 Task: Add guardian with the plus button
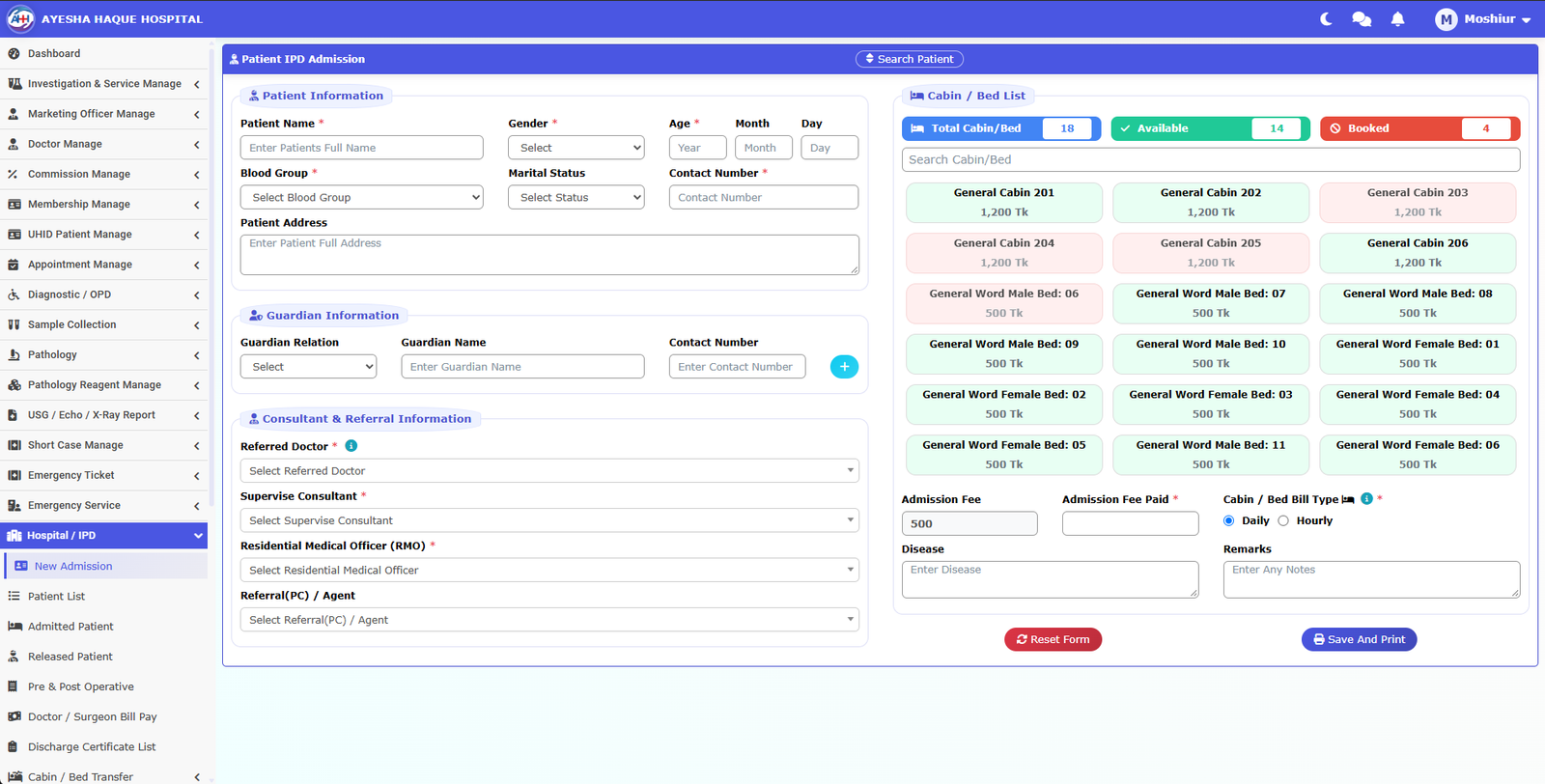pyautogui.click(x=844, y=367)
